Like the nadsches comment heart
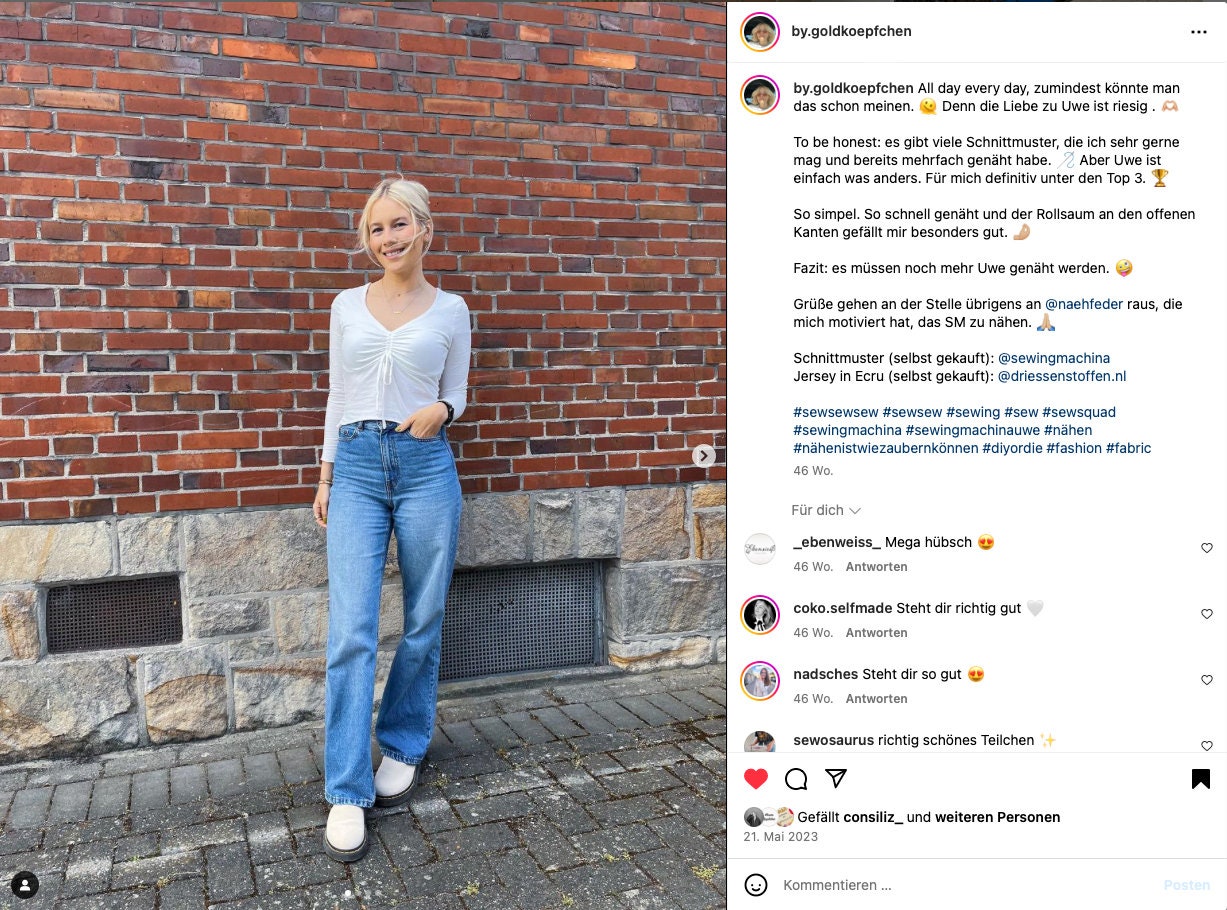 click(1206, 680)
